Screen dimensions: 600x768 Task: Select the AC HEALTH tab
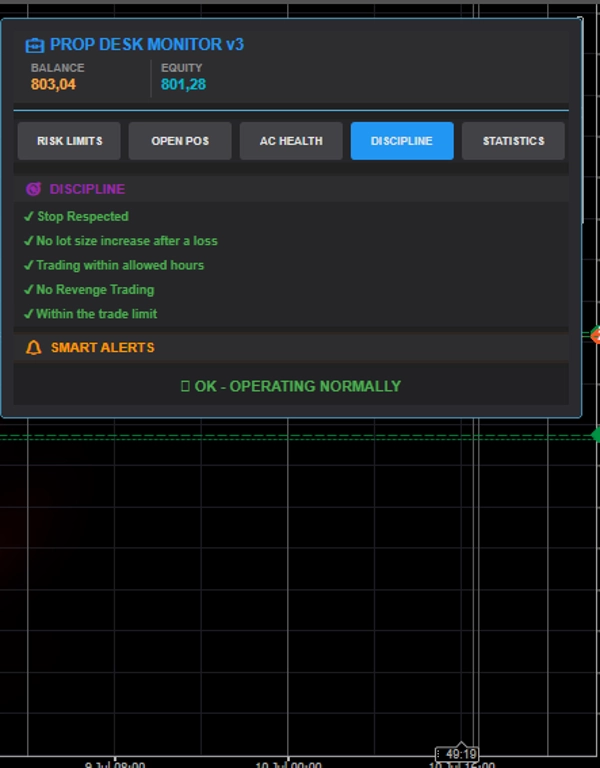pyautogui.click(x=291, y=141)
